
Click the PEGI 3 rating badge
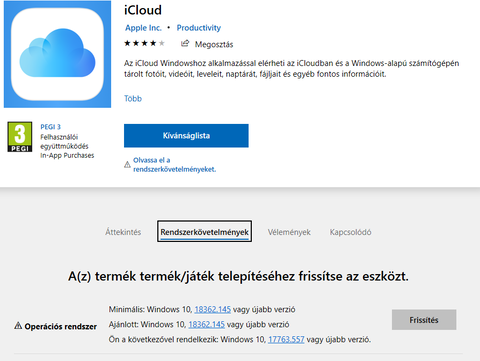(x=20, y=137)
